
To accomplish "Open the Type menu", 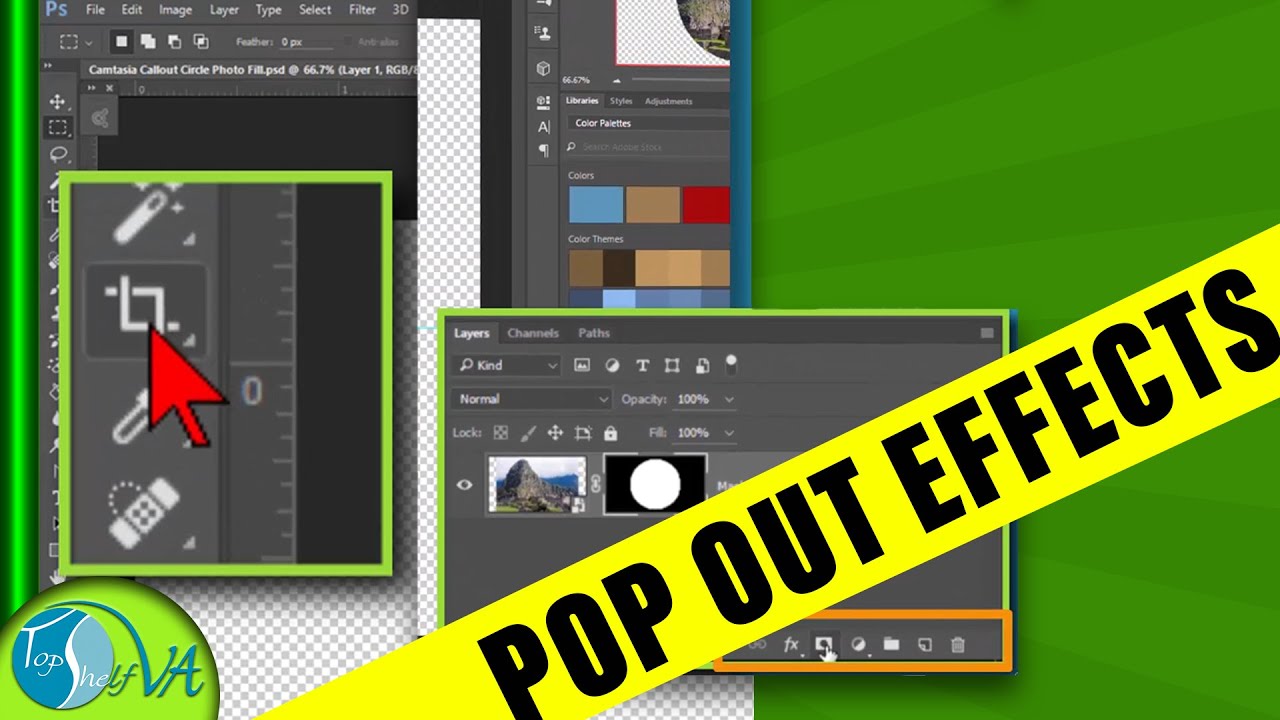I will (268, 10).
